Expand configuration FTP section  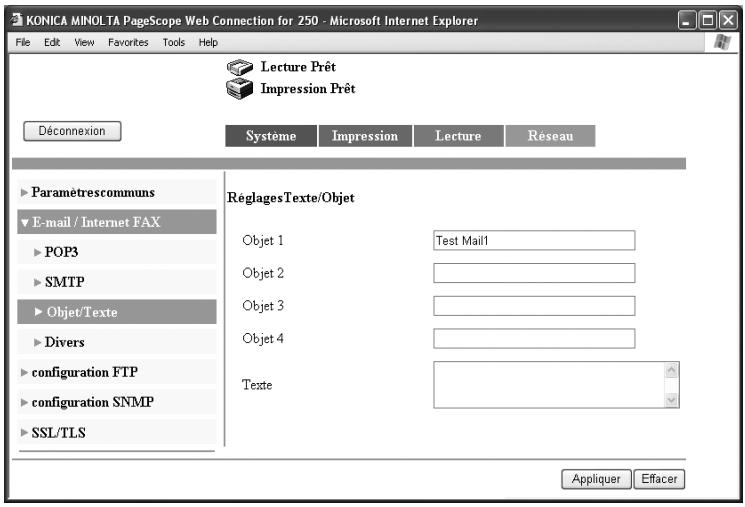point(116,372)
